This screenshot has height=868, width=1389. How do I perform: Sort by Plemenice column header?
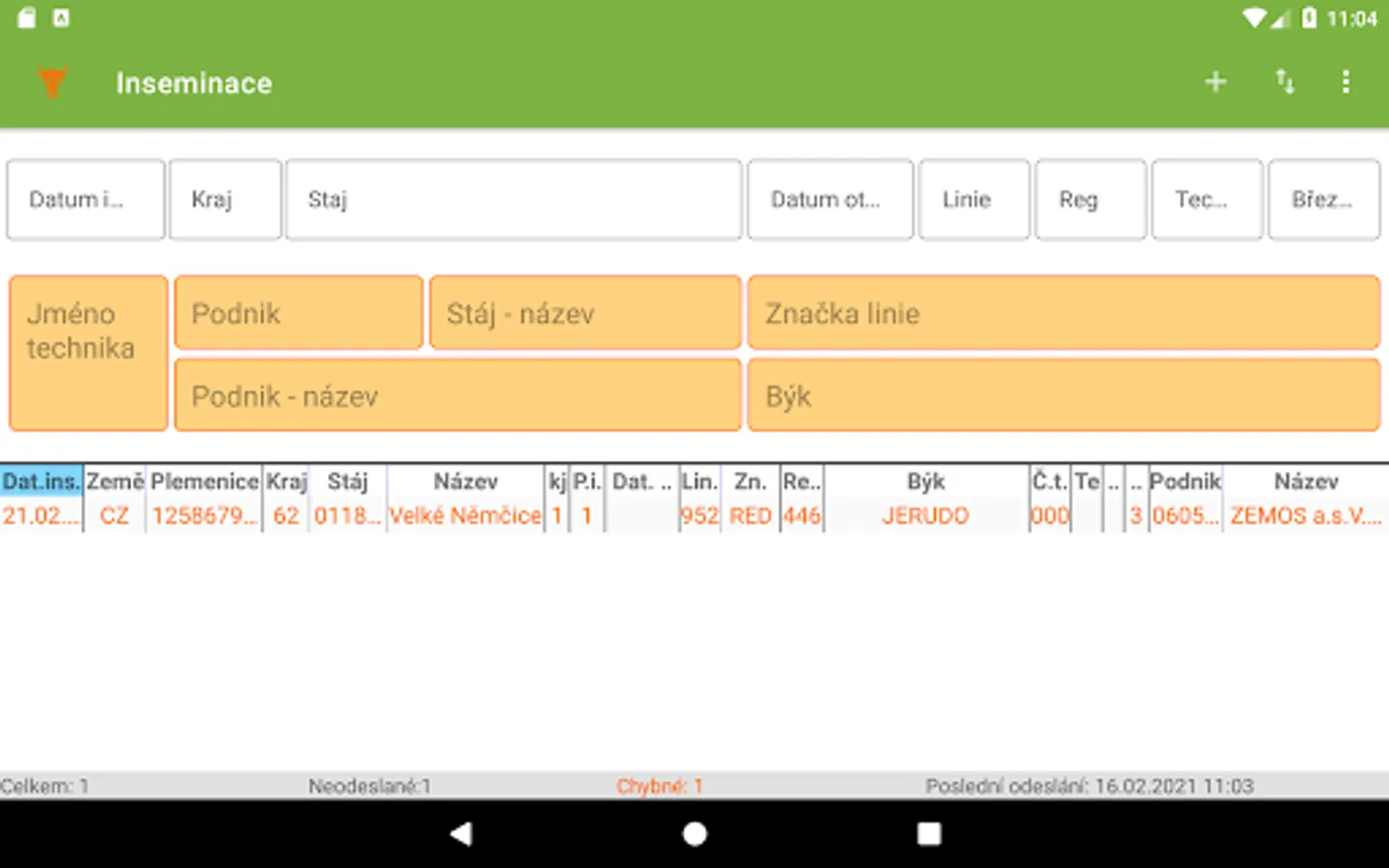[204, 481]
